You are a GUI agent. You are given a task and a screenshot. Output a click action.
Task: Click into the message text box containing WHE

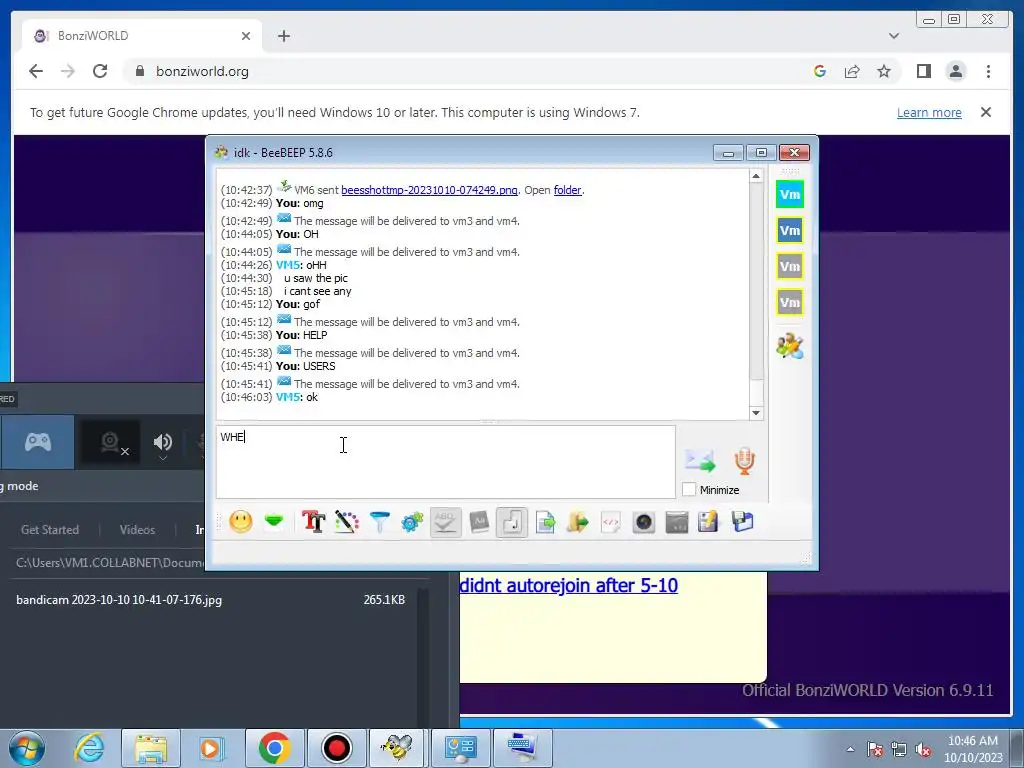pos(445,462)
